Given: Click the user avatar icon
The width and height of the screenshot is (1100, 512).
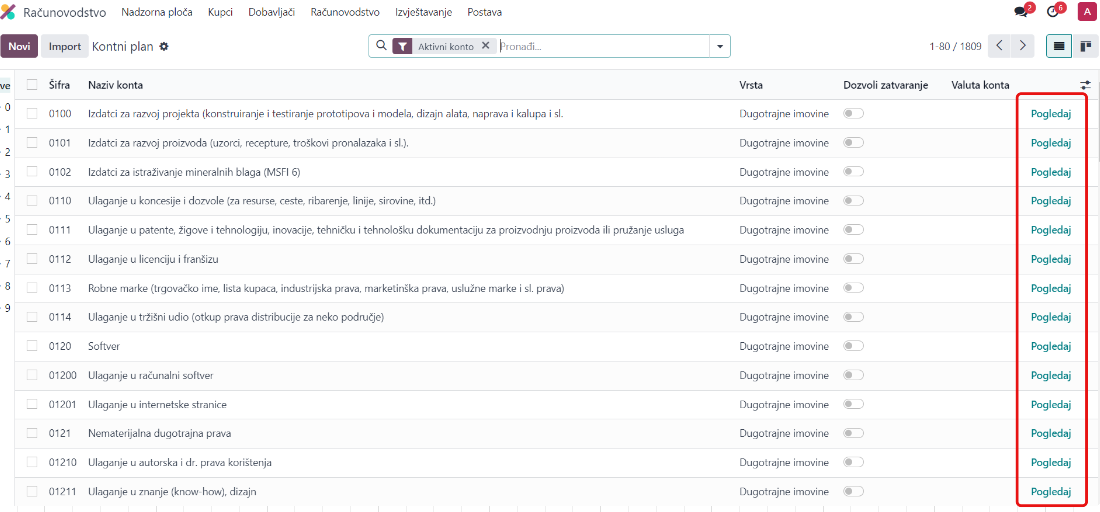Looking at the screenshot, I should point(1087,12).
